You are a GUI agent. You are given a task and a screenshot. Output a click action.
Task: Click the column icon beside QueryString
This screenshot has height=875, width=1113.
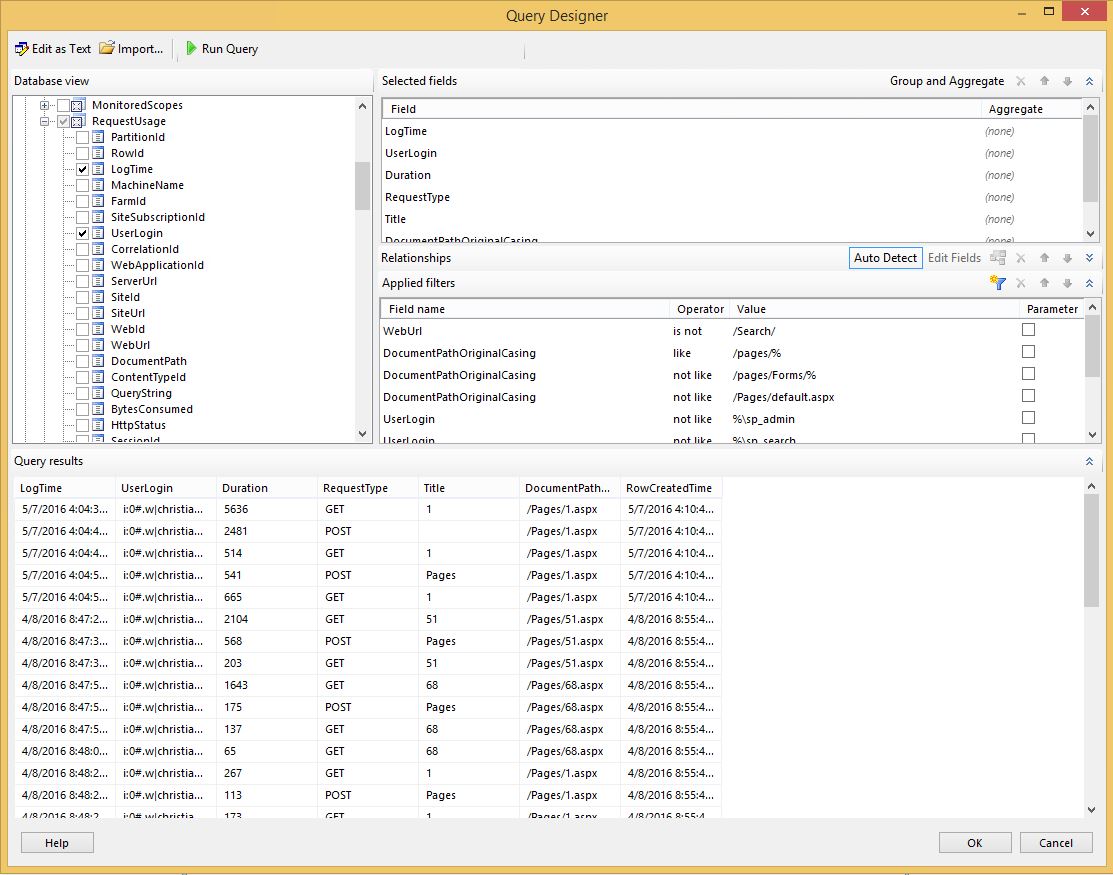point(98,393)
